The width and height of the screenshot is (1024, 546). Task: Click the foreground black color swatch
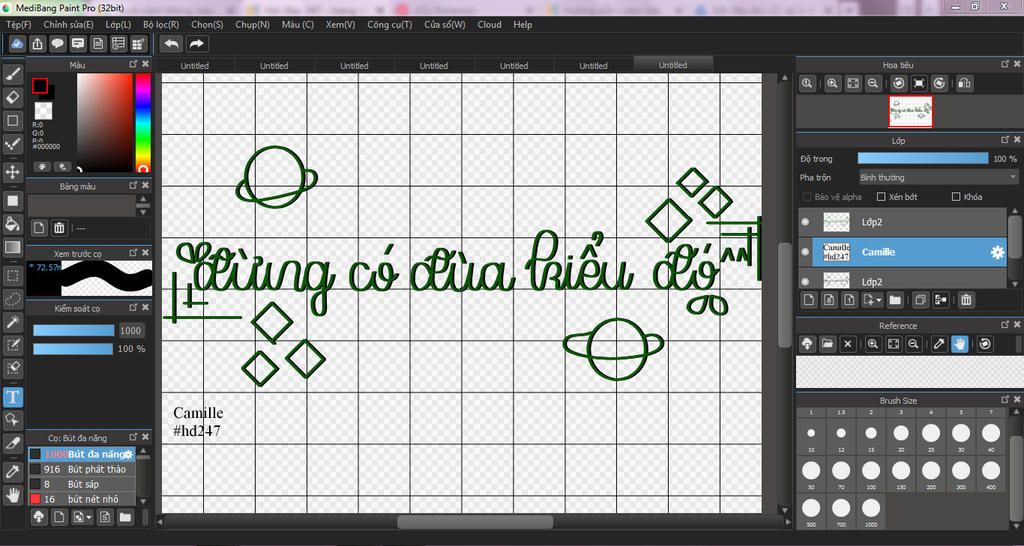click(40, 86)
